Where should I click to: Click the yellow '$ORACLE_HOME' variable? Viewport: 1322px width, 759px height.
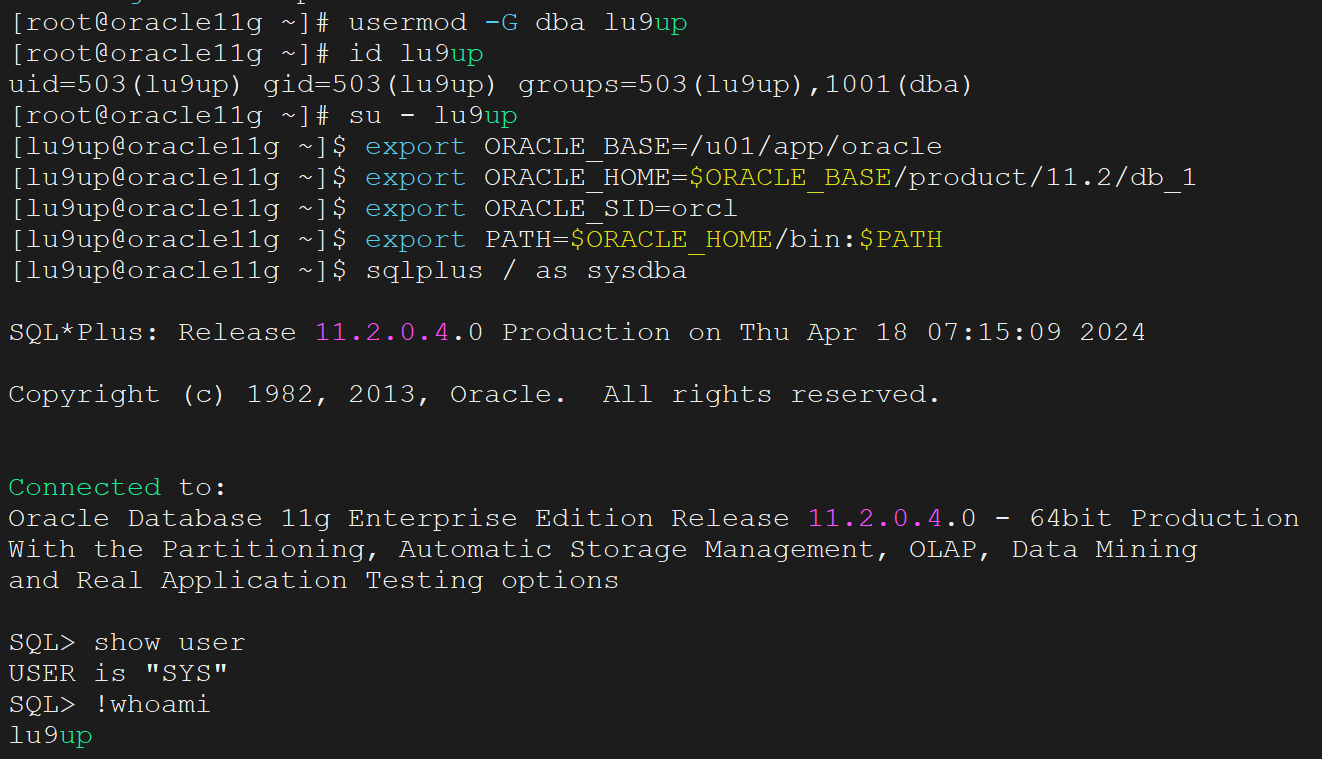pyautogui.click(x=671, y=240)
